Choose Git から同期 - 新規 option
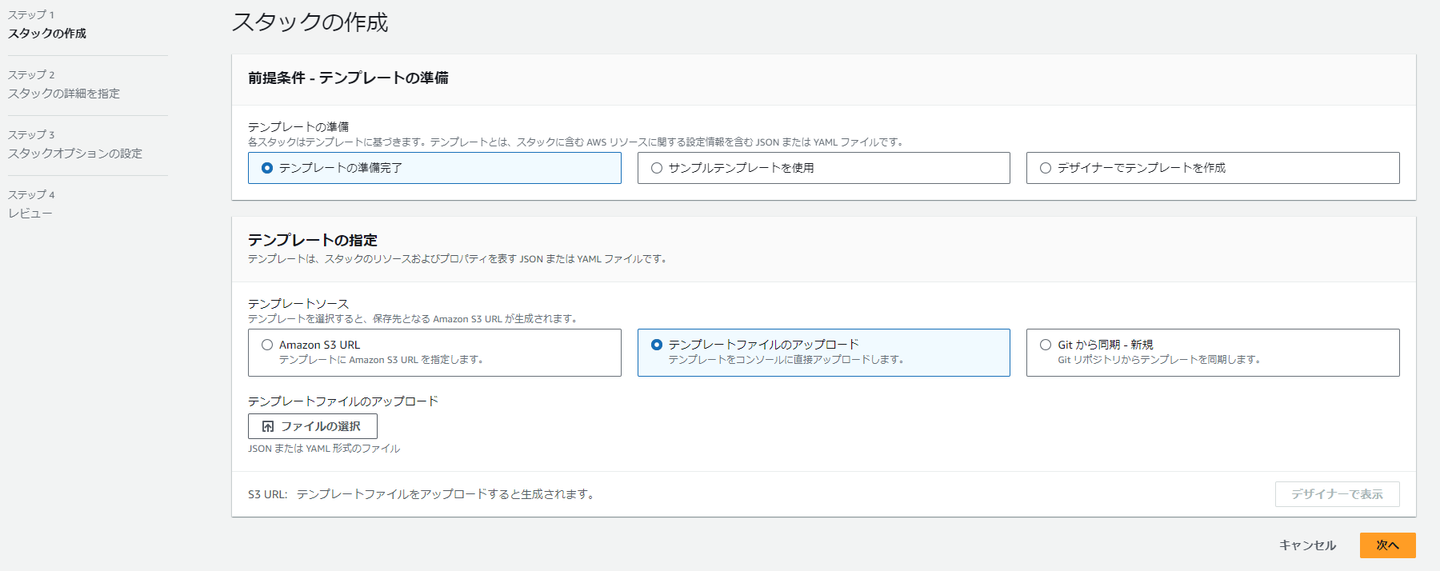The height and width of the screenshot is (571, 1440). click(1046, 345)
